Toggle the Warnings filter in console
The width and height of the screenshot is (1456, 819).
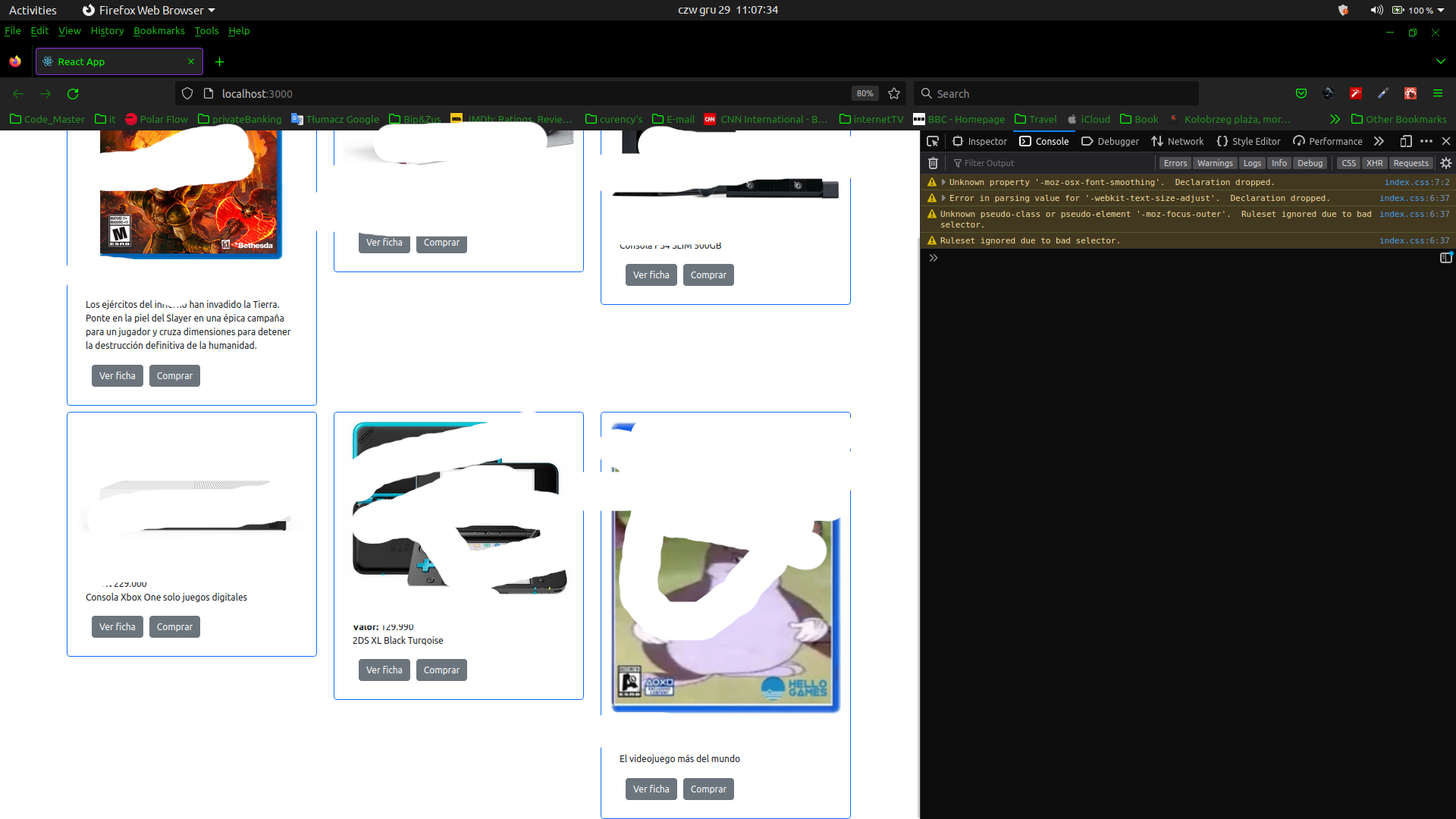coord(1214,163)
